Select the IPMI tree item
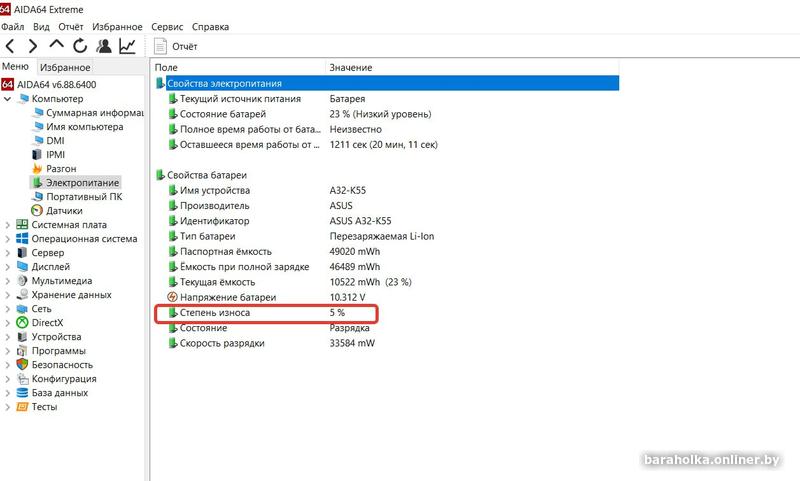Viewport: 800px width, 481px height. (56, 155)
